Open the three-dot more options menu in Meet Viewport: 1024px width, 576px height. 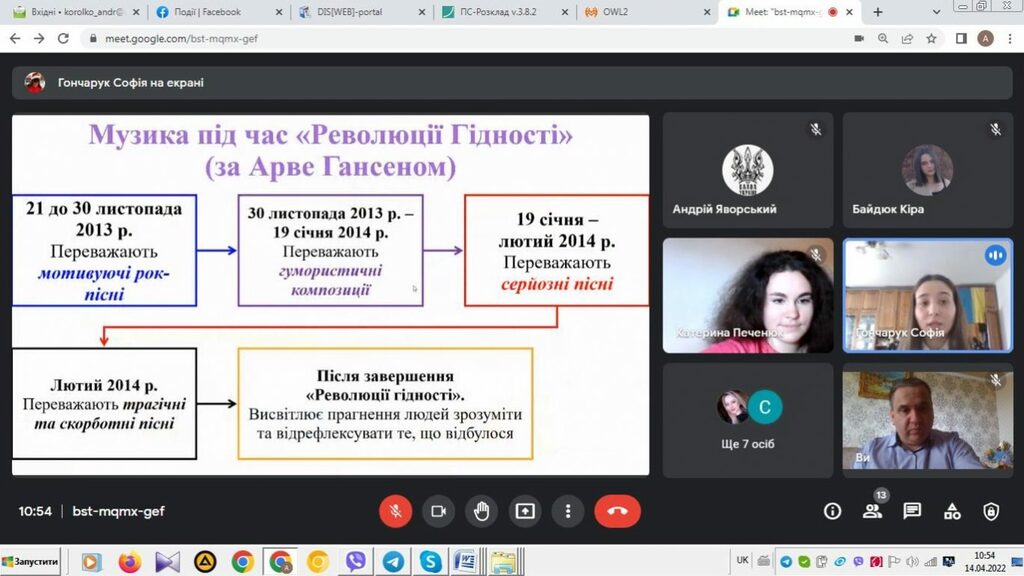pyautogui.click(x=568, y=511)
